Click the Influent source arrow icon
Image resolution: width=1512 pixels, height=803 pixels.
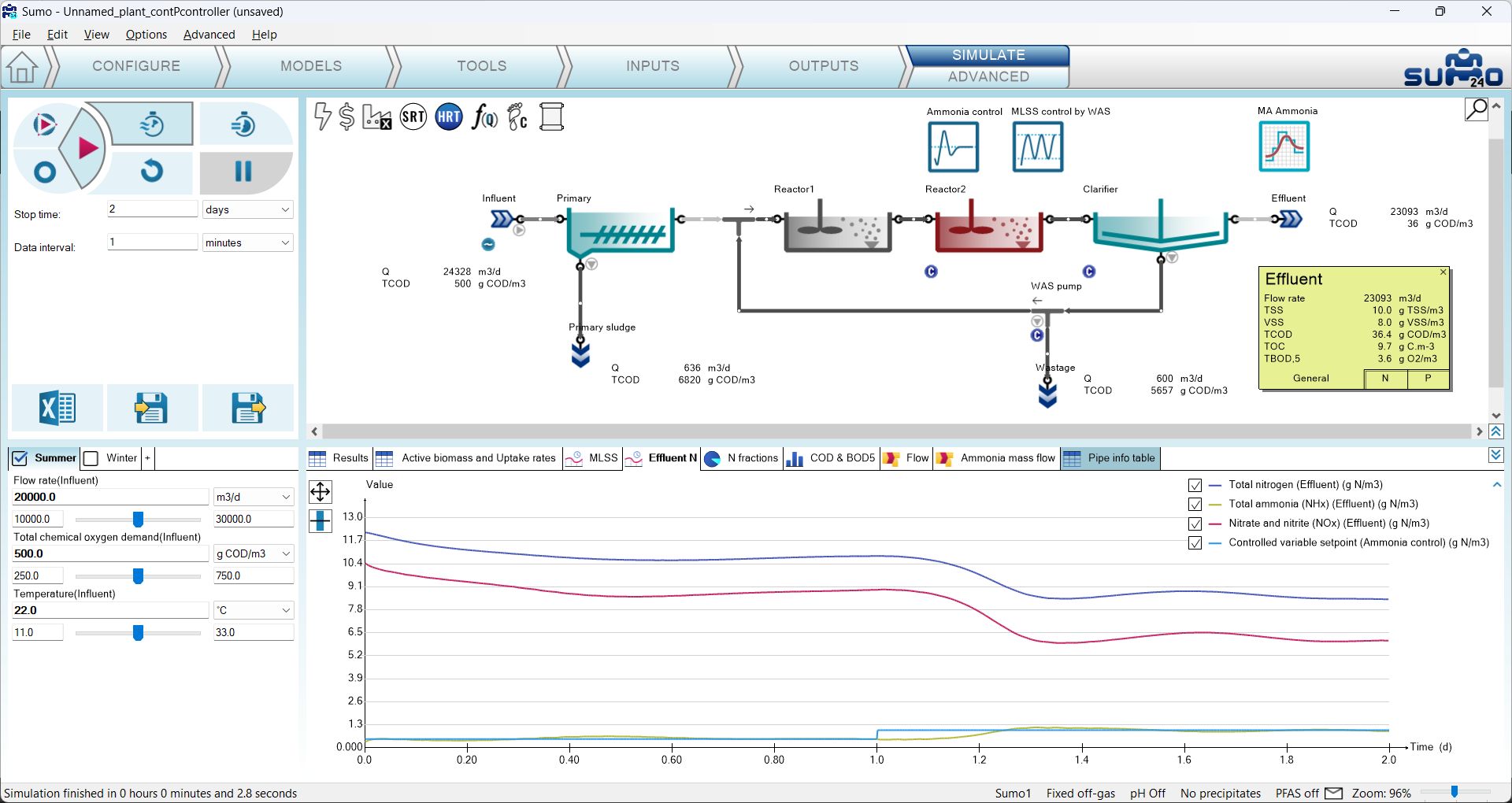(502, 219)
